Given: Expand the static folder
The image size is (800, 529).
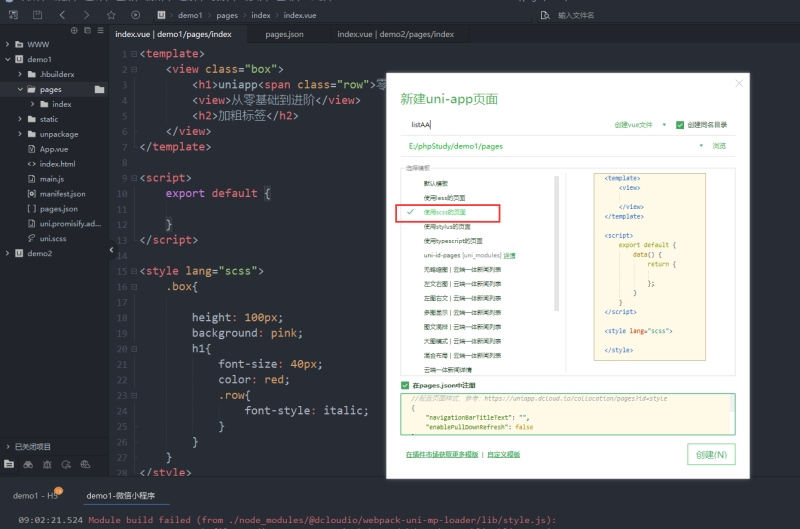Looking at the screenshot, I should click(20, 119).
